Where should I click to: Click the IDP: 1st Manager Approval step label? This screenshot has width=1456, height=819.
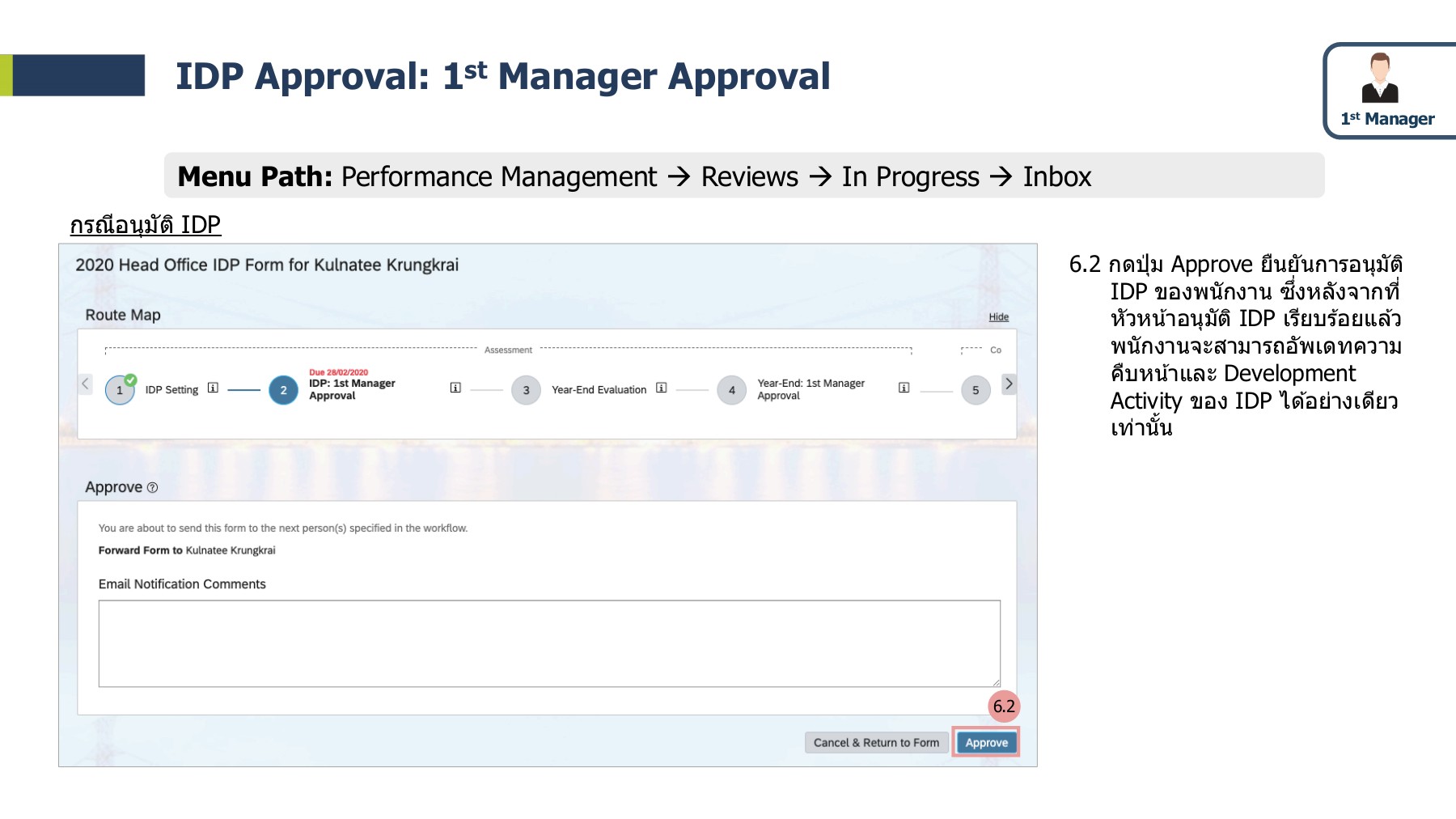click(352, 389)
